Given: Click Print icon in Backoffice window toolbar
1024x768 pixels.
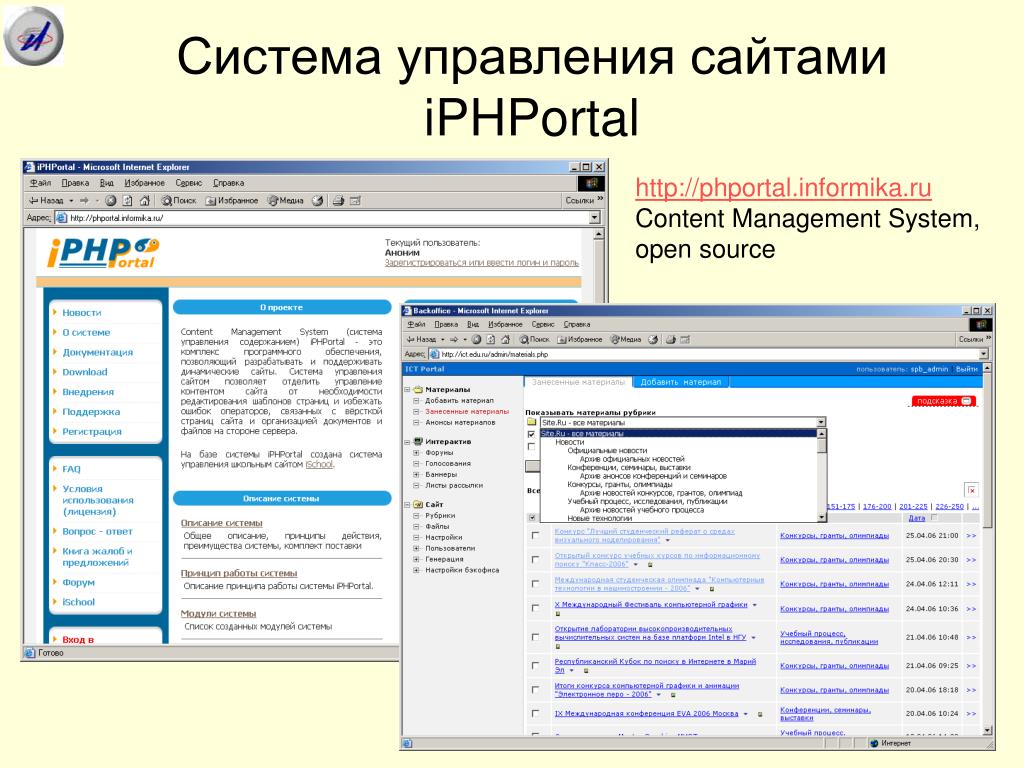Looking at the screenshot, I should tap(670, 340).
